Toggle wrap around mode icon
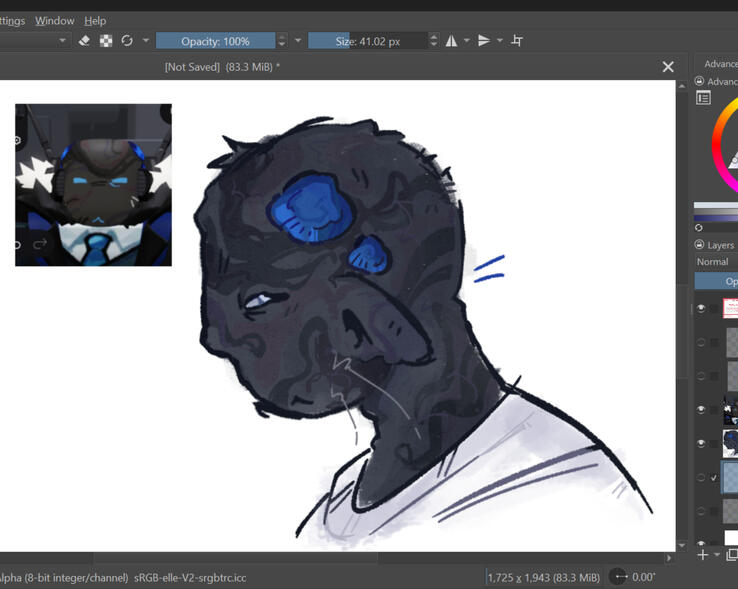Viewport: 738px width, 589px height. pyautogui.click(x=517, y=41)
